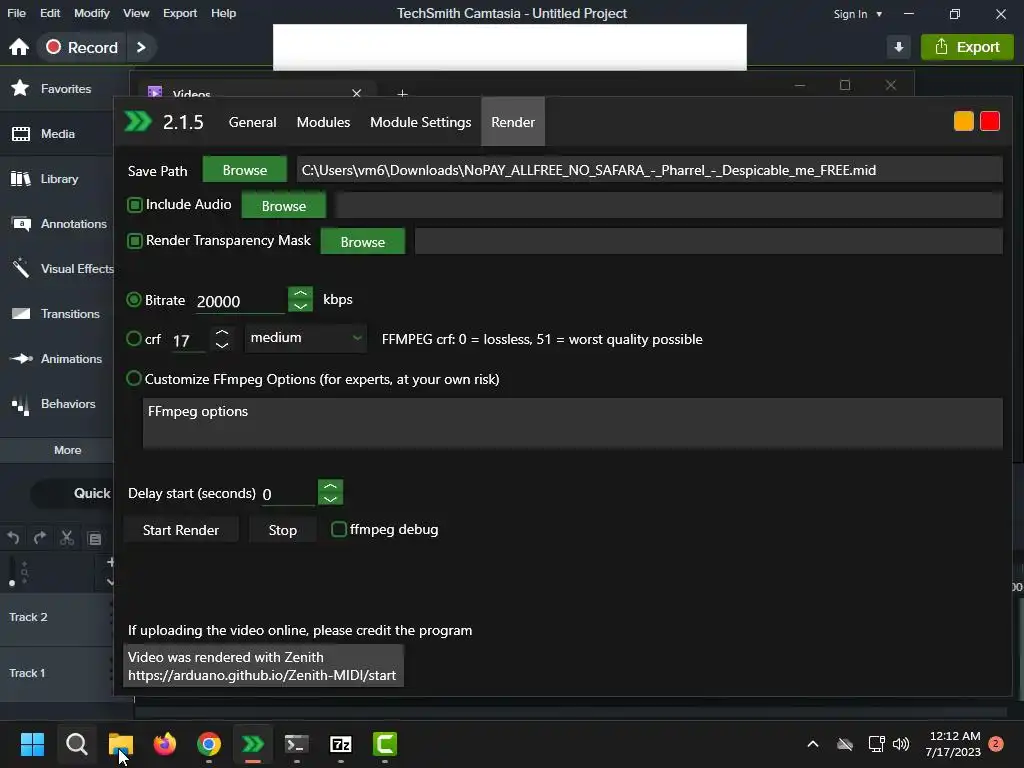Open the Edit menu
Viewport: 1024px width, 768px height.
click(x=50, y=13)
